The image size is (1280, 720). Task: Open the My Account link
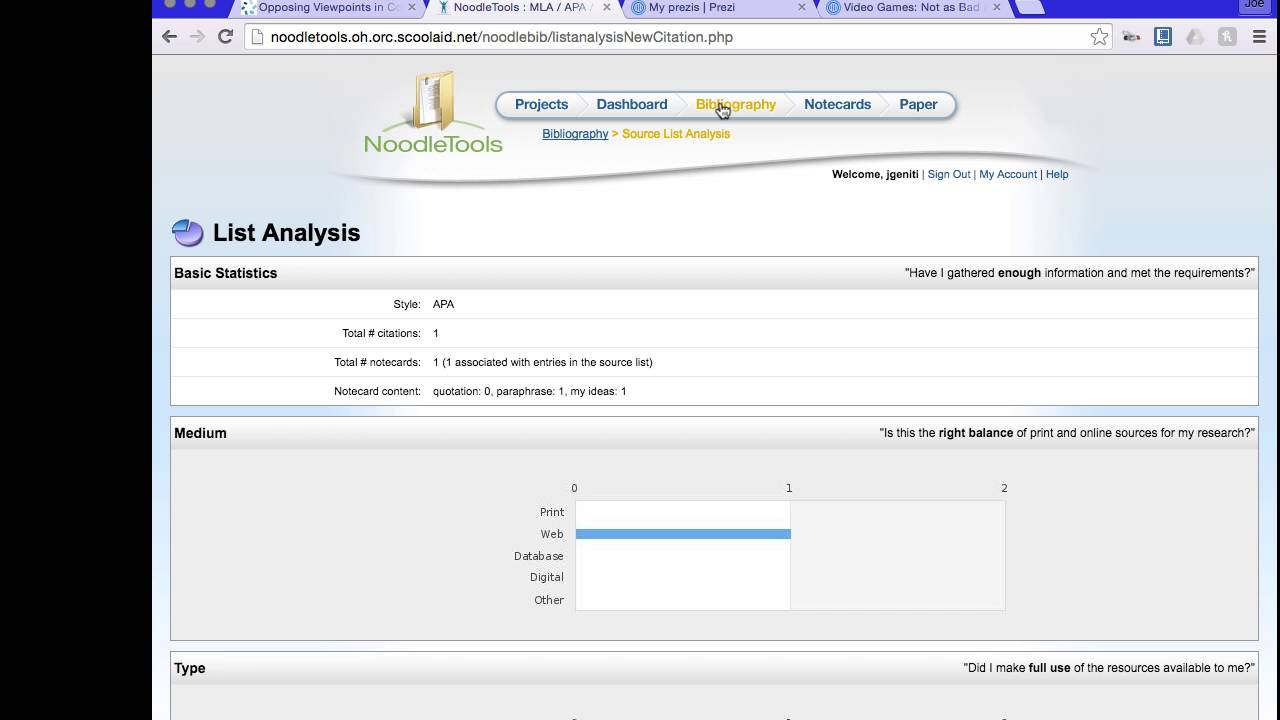tap(1008, 174)
